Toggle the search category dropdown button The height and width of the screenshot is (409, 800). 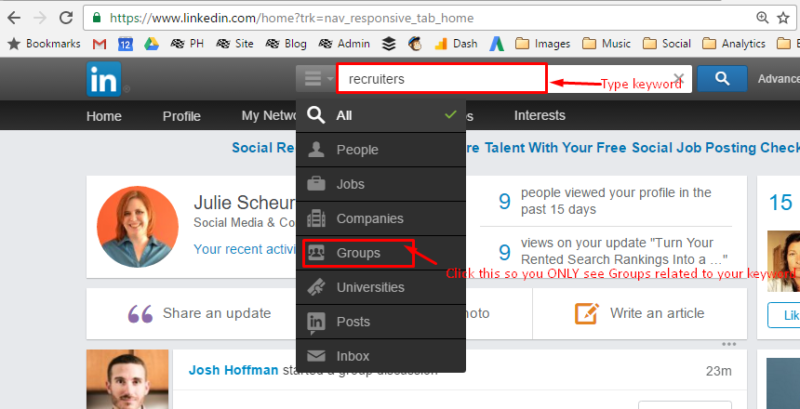point(316,79)
